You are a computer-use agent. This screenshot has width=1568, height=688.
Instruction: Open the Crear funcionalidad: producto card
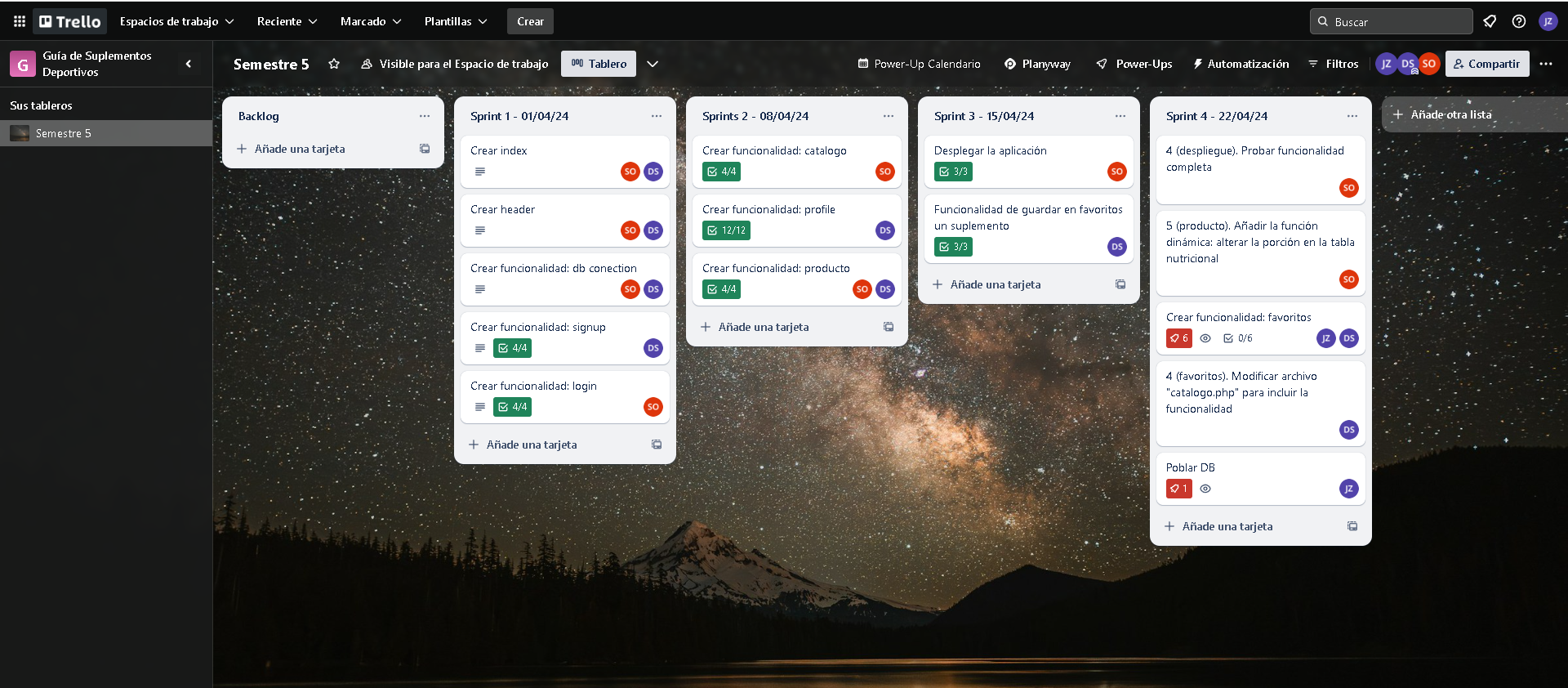point(796,279)
